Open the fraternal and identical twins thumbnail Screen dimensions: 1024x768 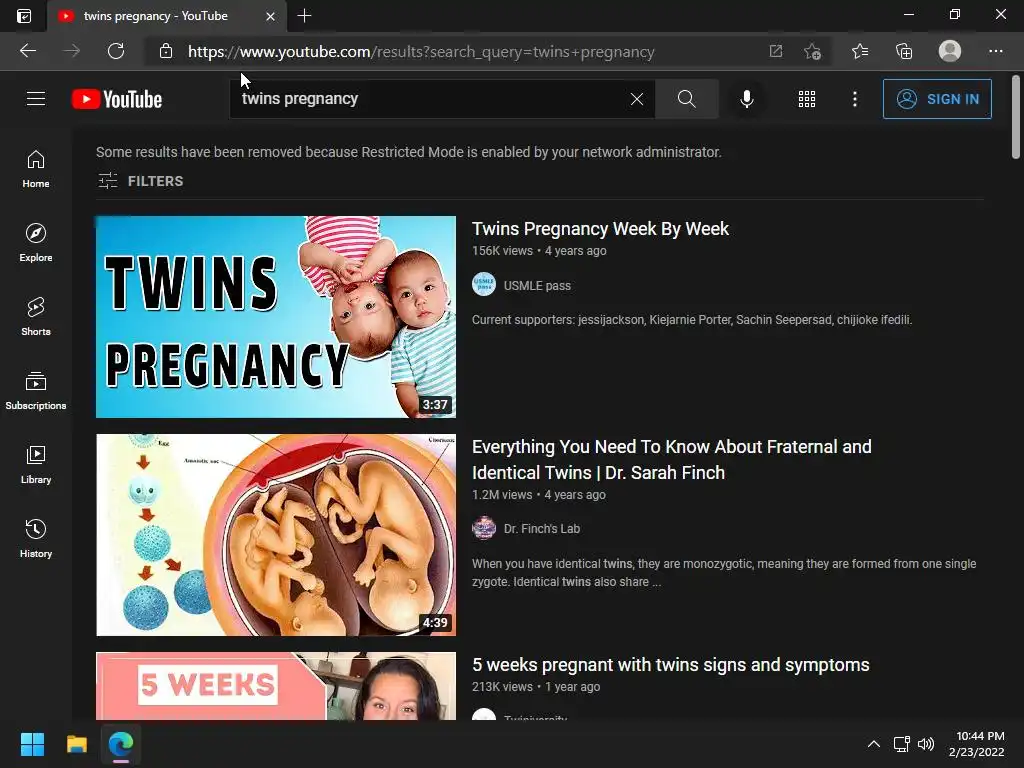[x=276, y=535]
